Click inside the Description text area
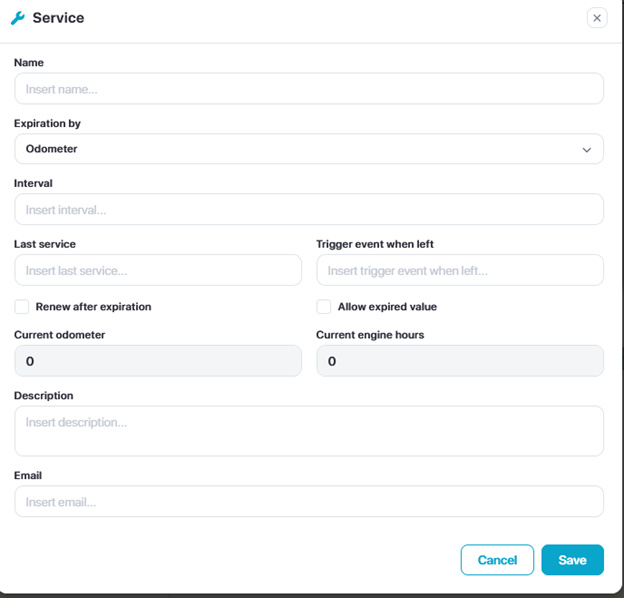The image size is (624, 598). 308,431
